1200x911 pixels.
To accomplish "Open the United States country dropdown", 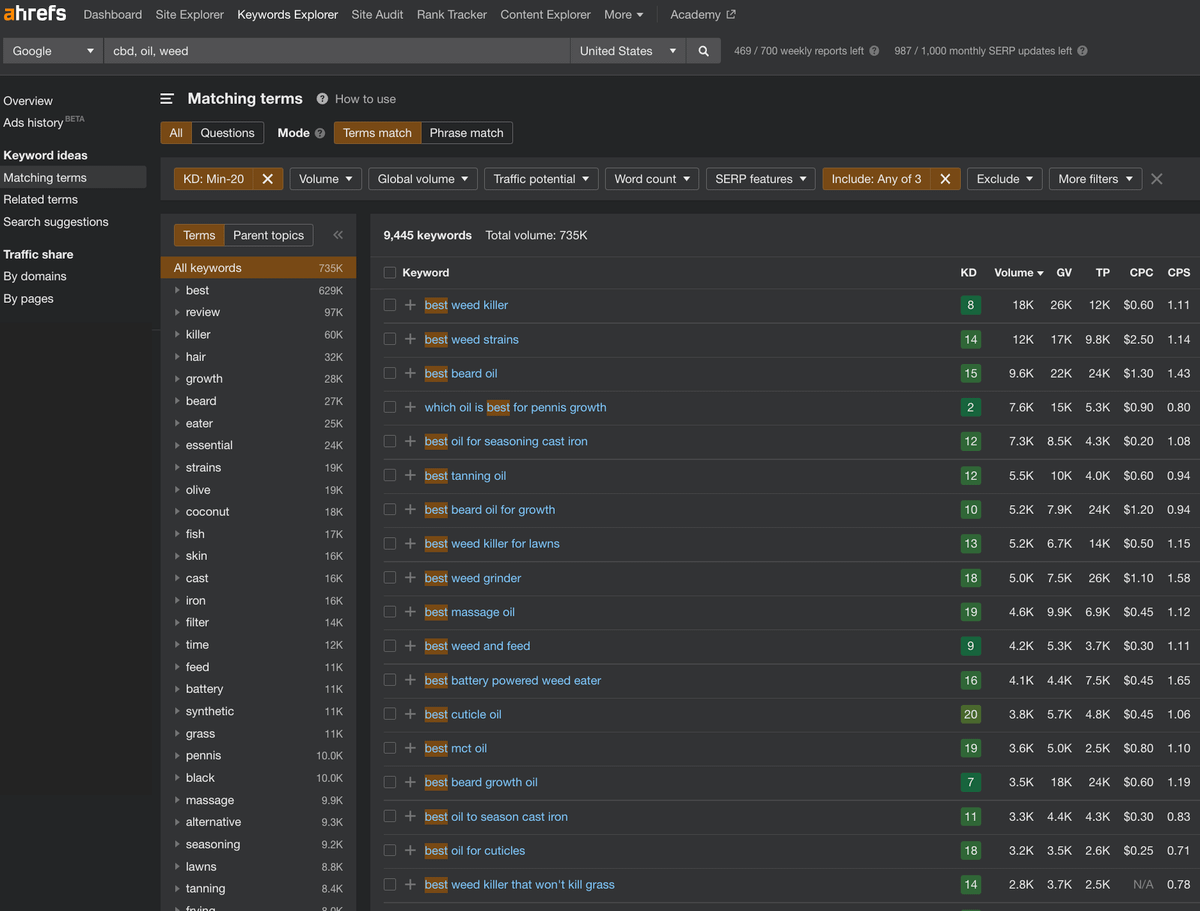I will [x=628, y=51].
